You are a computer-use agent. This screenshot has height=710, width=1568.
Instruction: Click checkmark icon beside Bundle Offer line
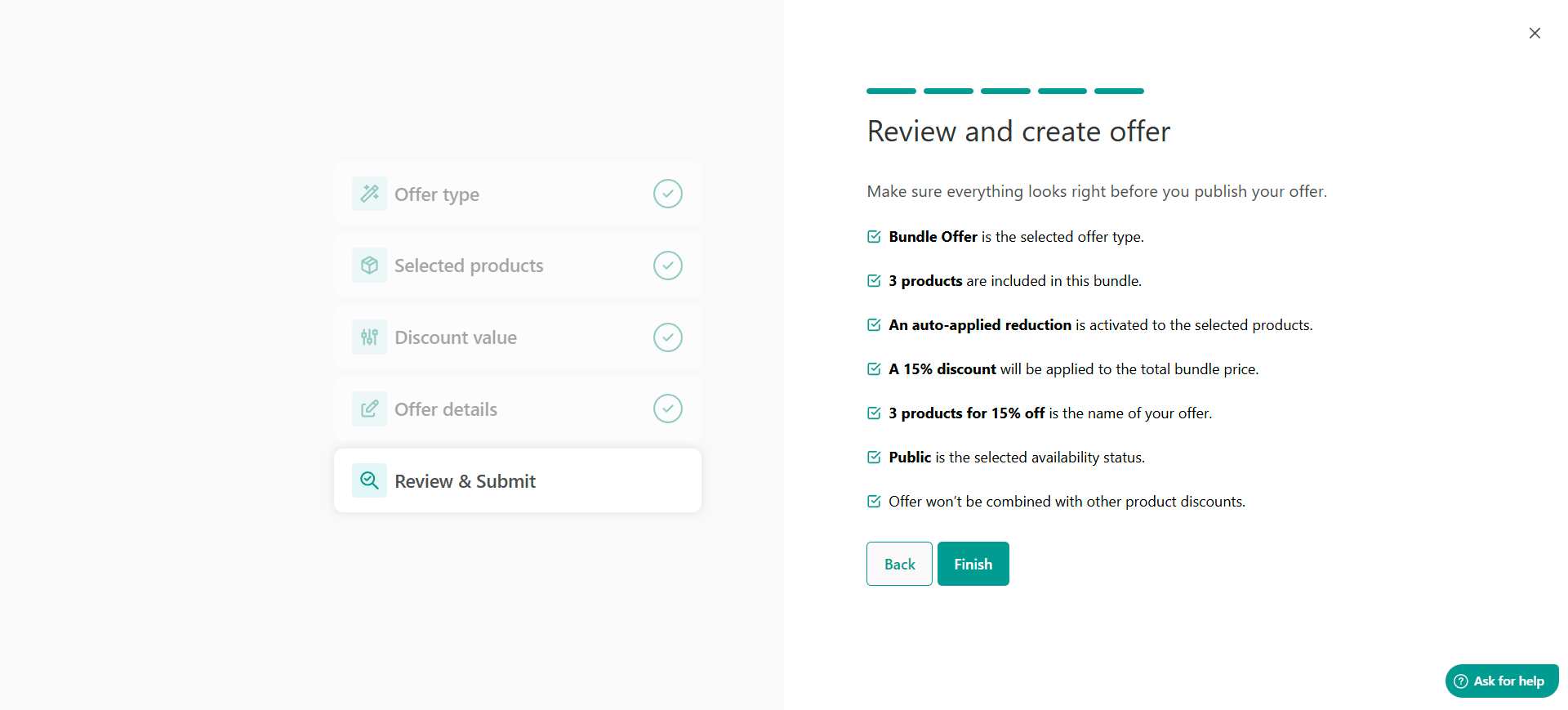[x=874, y=237]
